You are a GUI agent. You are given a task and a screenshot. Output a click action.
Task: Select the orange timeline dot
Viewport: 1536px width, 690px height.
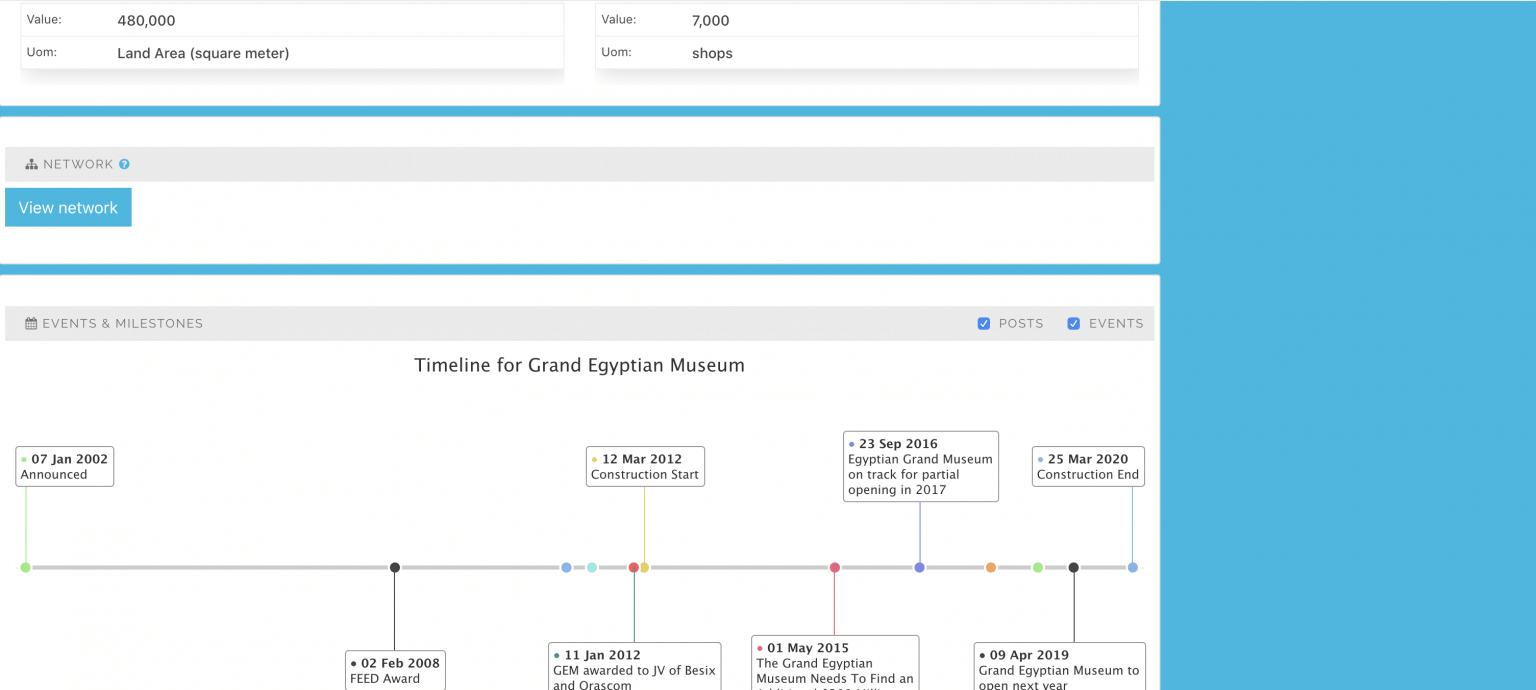tap(991, 567)
